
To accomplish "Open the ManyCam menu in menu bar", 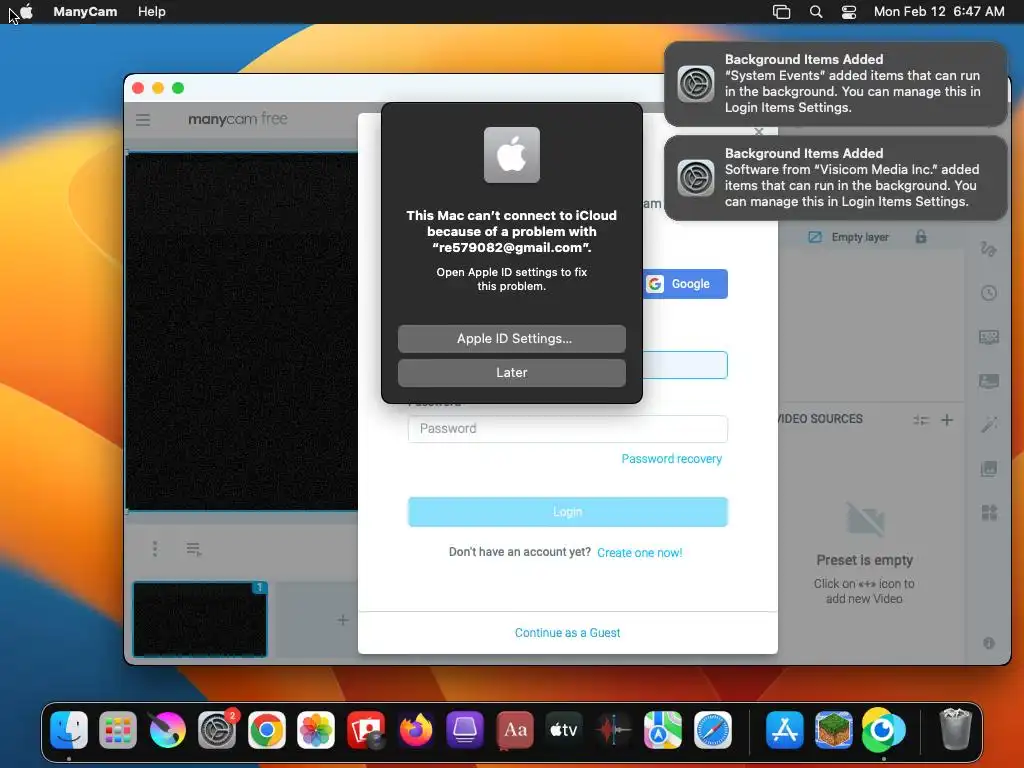I will pyautogui.click(x=85, y=12).
